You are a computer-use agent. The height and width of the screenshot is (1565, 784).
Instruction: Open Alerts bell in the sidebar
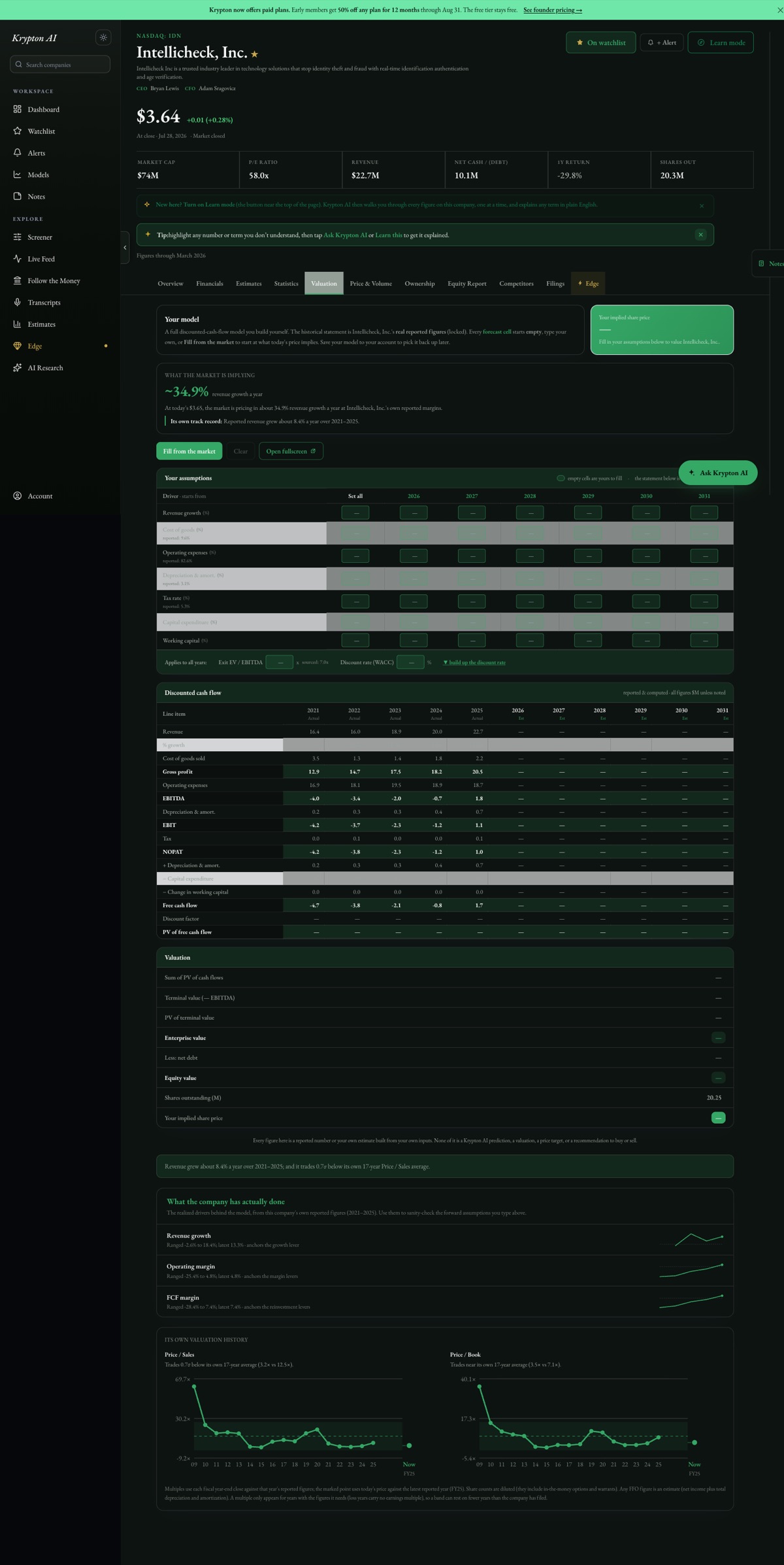[x=18, y=152]
